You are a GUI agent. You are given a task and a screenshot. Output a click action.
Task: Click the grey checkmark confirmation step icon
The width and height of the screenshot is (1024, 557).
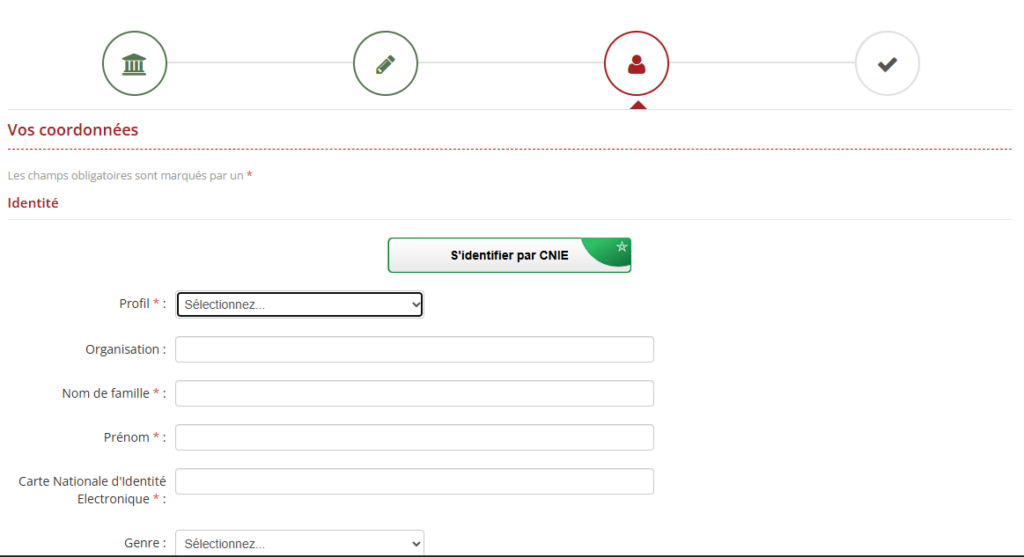pos(887,64)
